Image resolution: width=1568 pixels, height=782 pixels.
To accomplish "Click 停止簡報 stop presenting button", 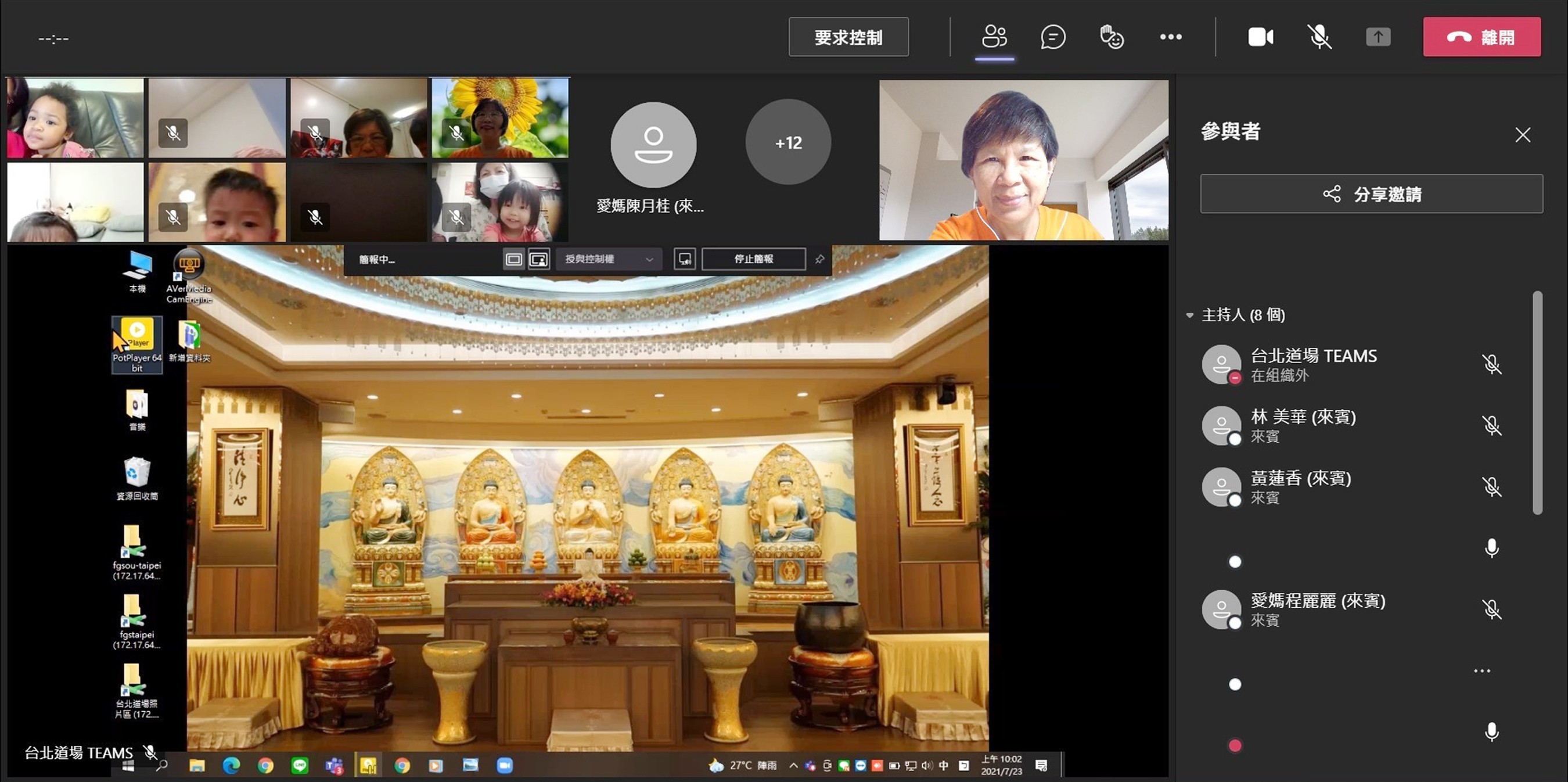I will coord(754,260).
